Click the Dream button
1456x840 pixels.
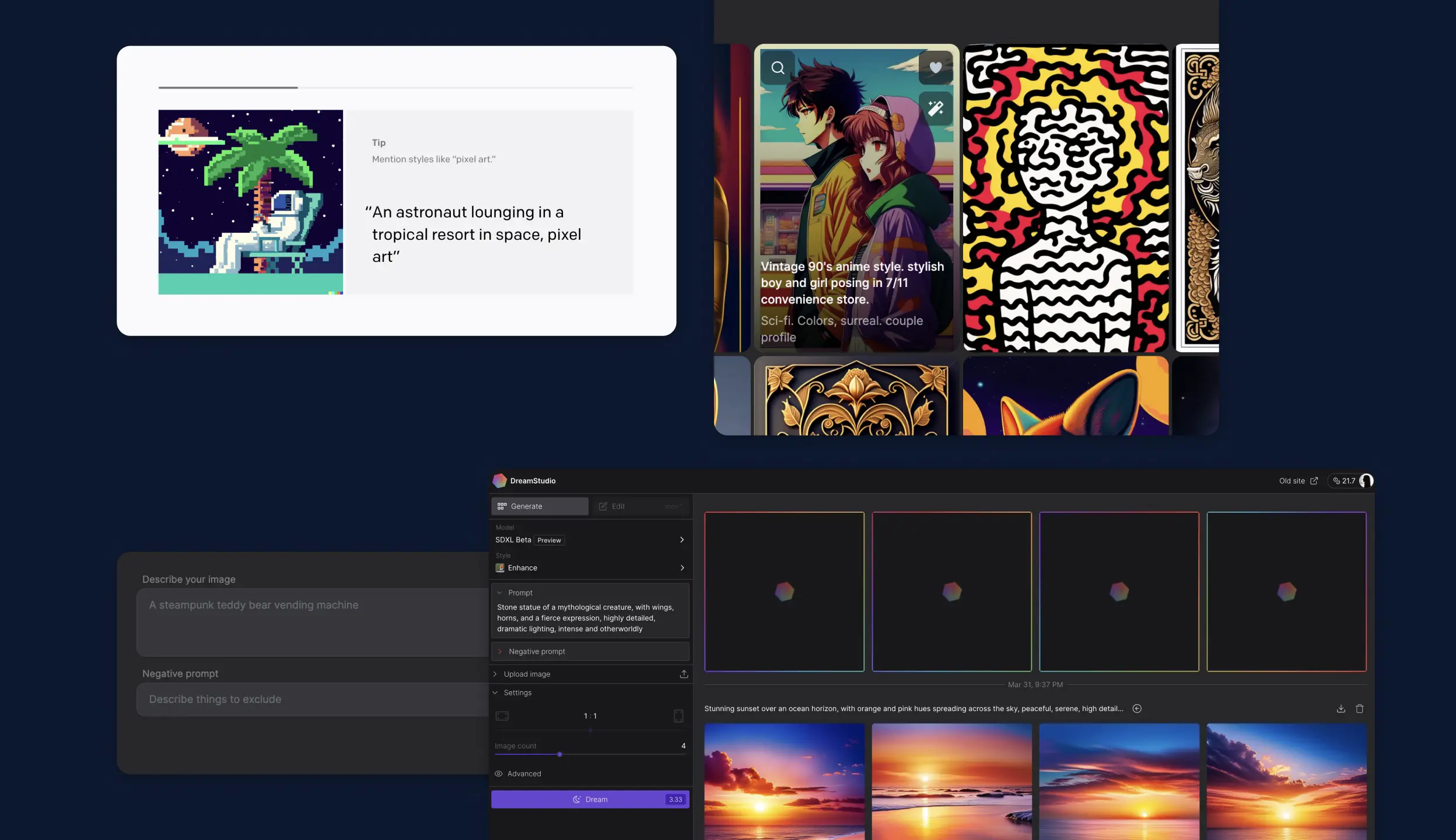pyautogui.click(x=590, y=799)
